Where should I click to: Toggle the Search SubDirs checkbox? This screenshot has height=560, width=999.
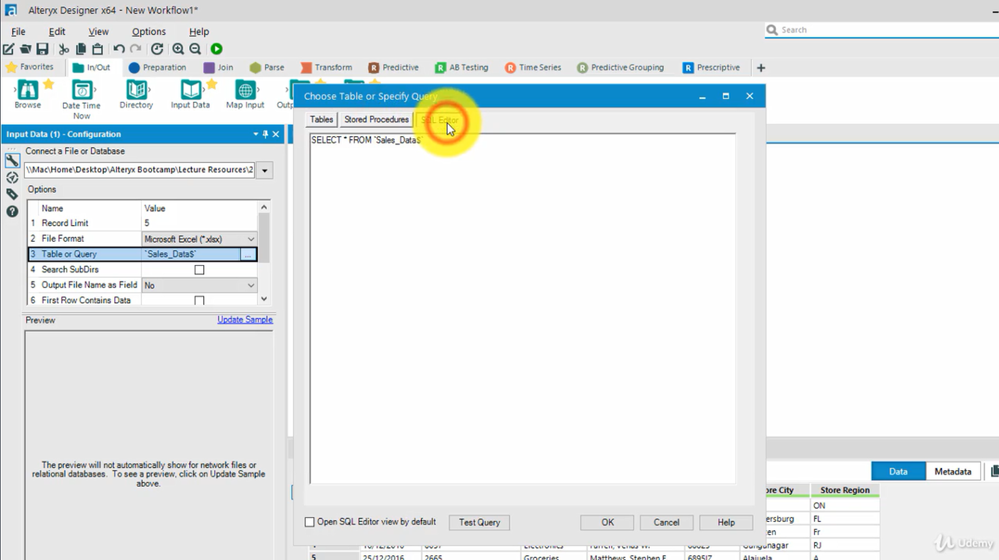pos(199,270)
